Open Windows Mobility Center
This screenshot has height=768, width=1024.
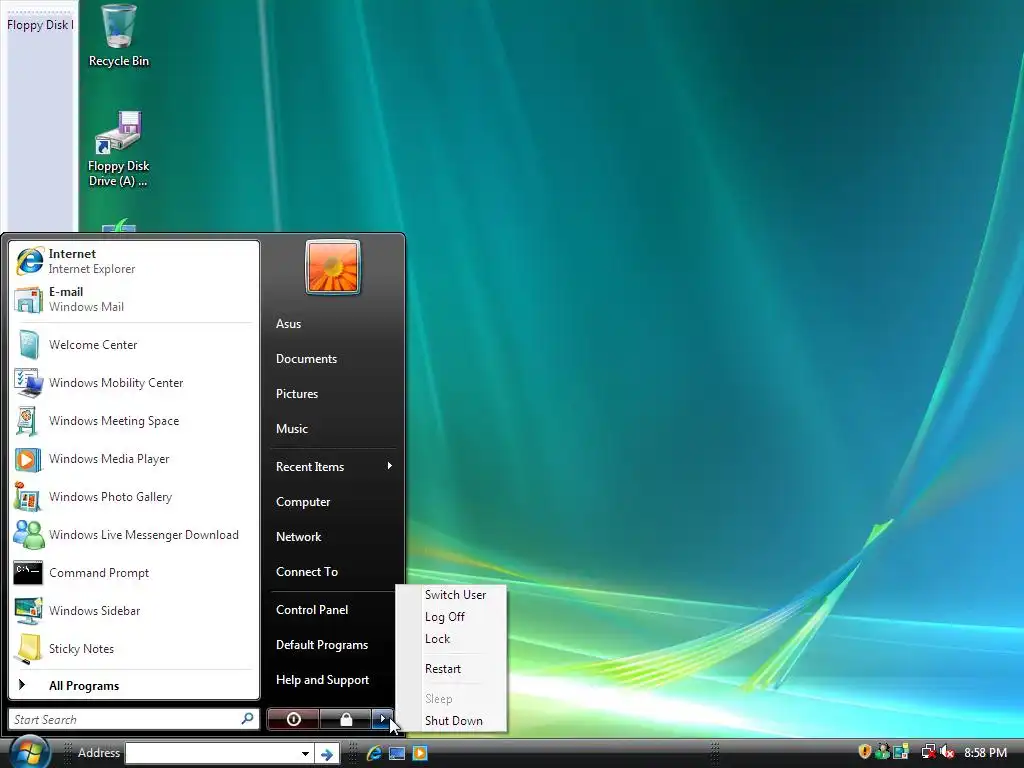pos(133,383)
